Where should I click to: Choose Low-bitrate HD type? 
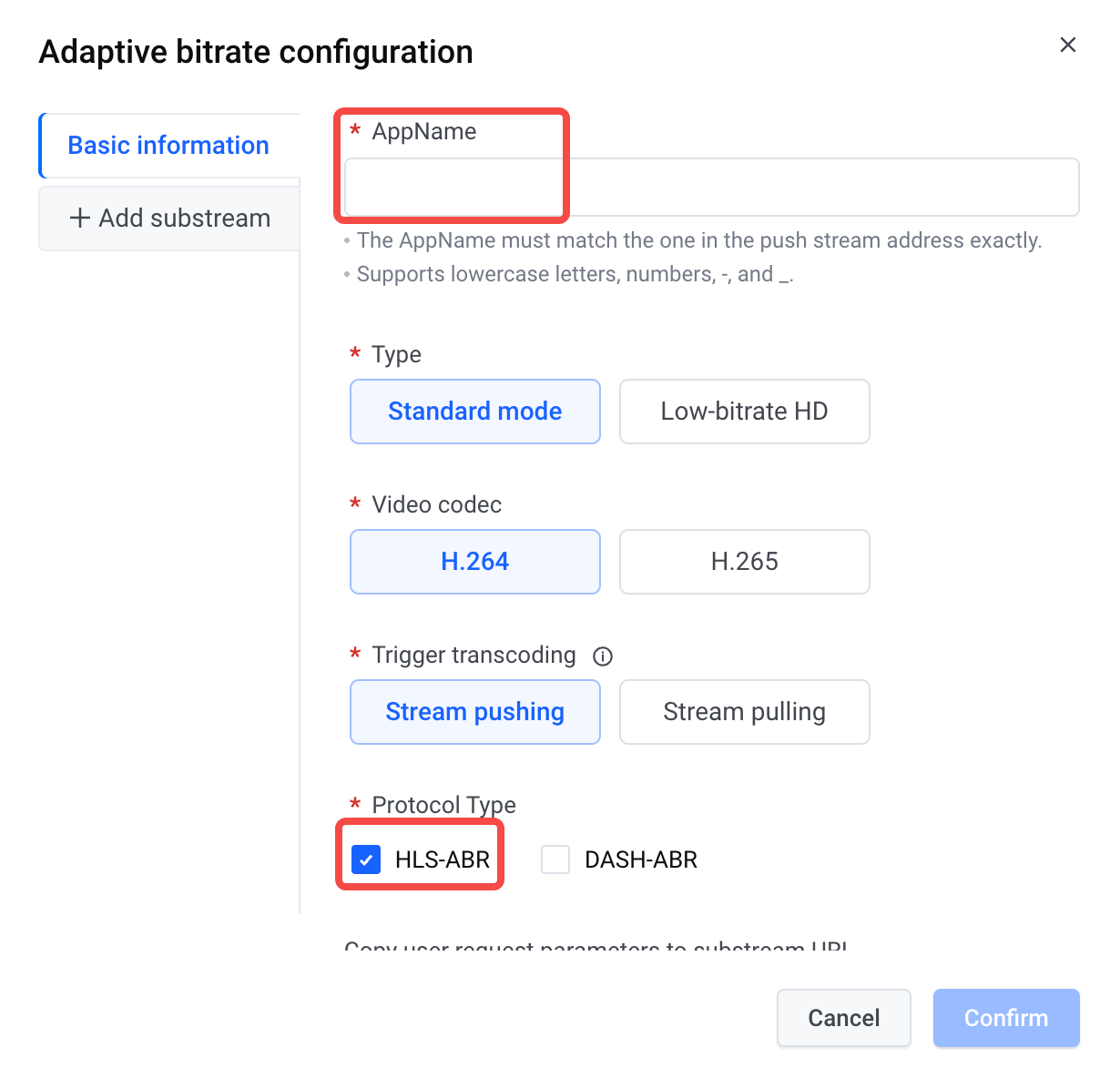(x=745, y=412)
